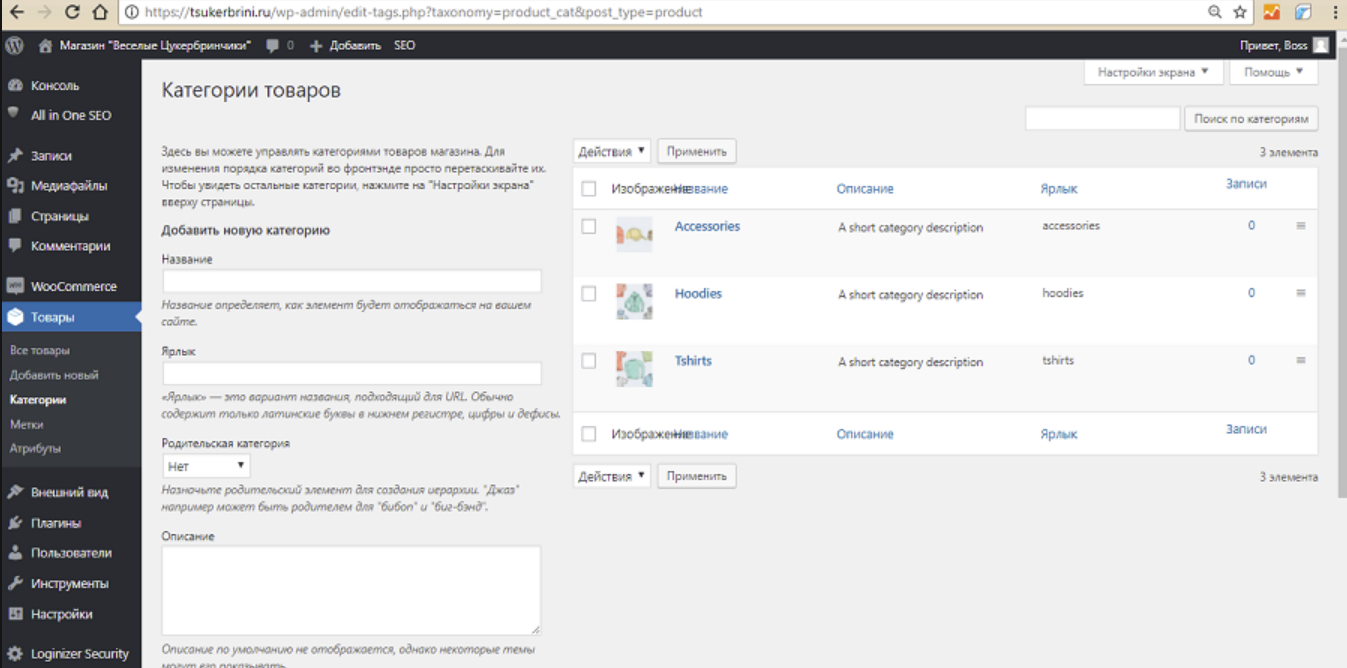Check the Accessories row checkbox
The width and height of the screenshot is (1347, 668).
589,227
